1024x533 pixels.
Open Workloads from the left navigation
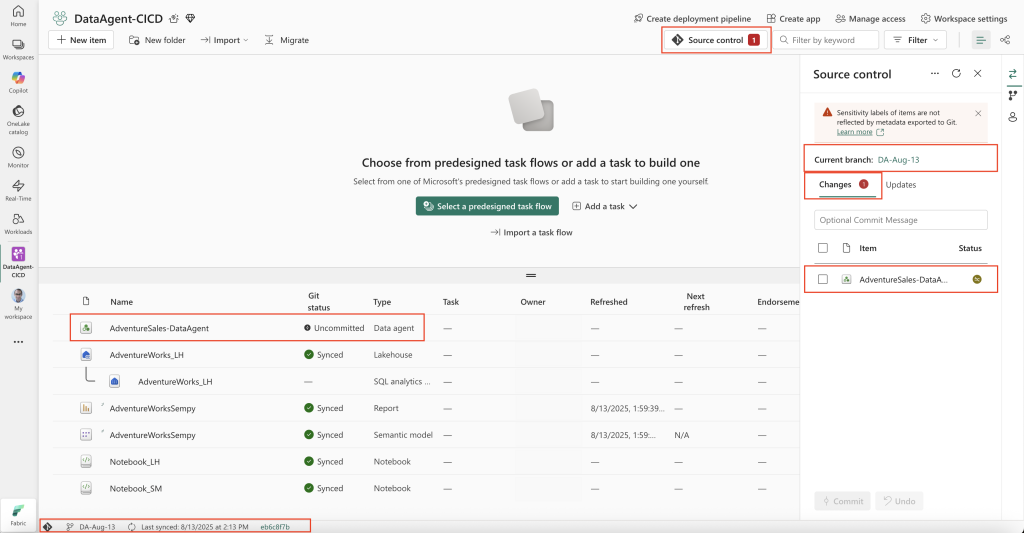point(18,222)
